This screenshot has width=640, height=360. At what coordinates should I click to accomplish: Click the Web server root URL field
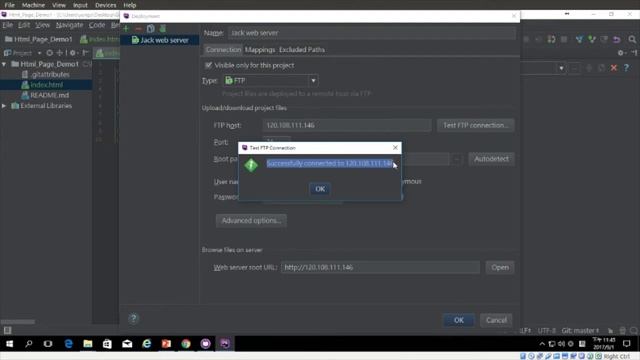(380, 267)
